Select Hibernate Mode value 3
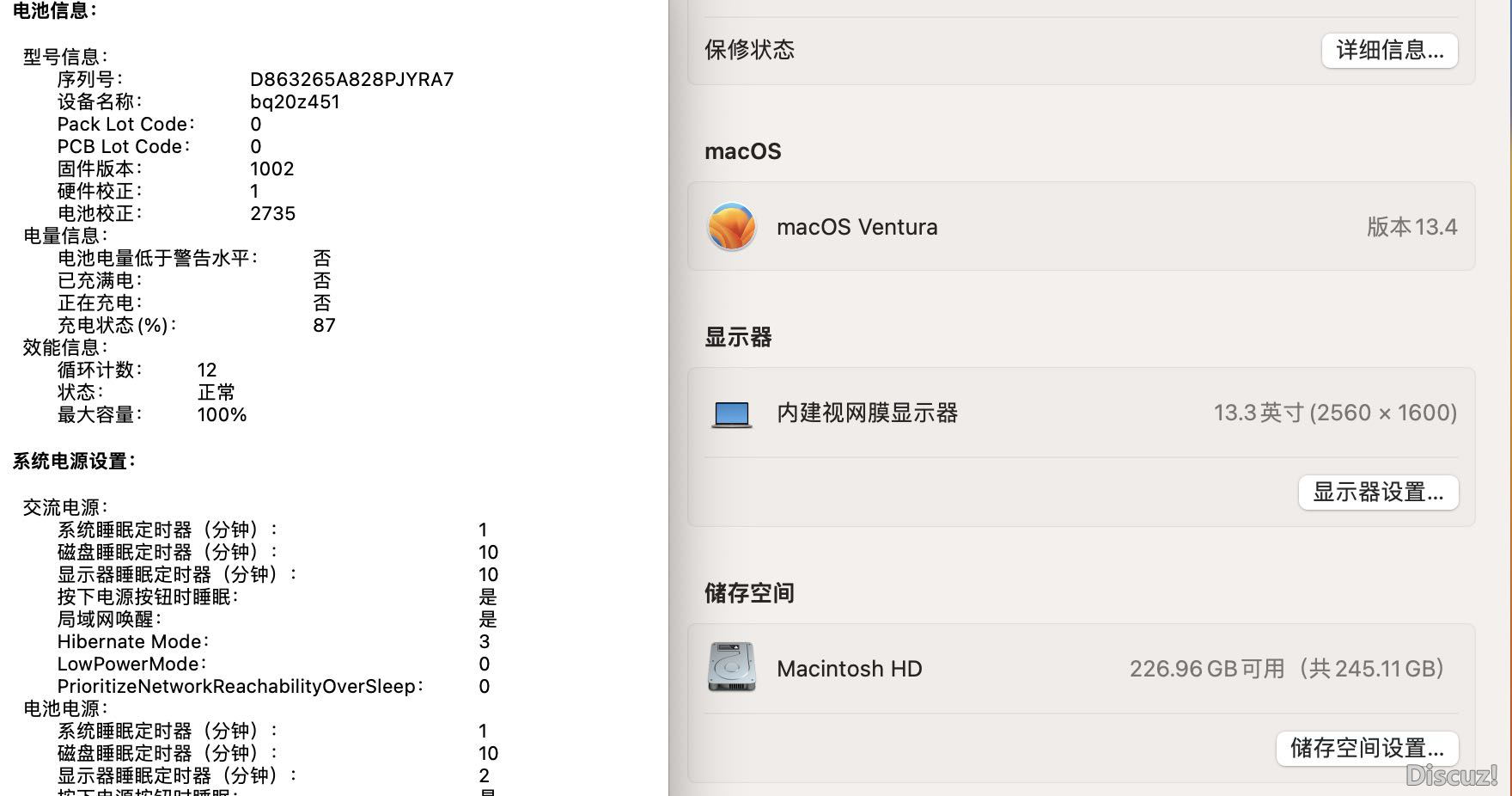Viewport: 1512px width, 796px height. [485, 641]
